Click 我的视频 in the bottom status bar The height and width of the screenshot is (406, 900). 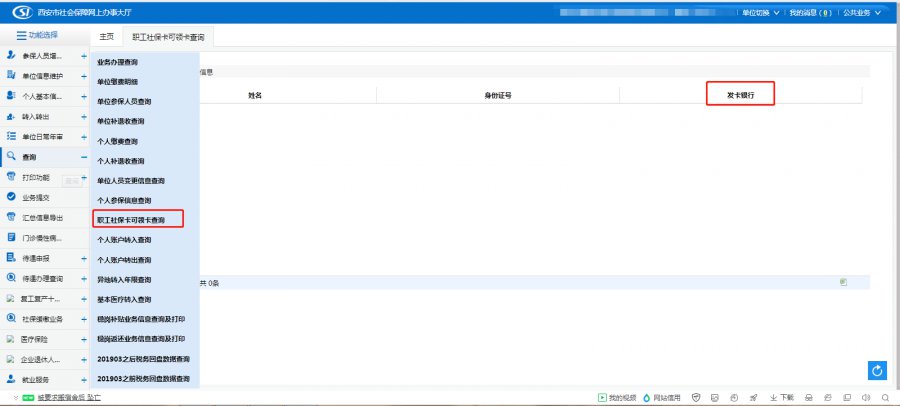coord(616,398)
